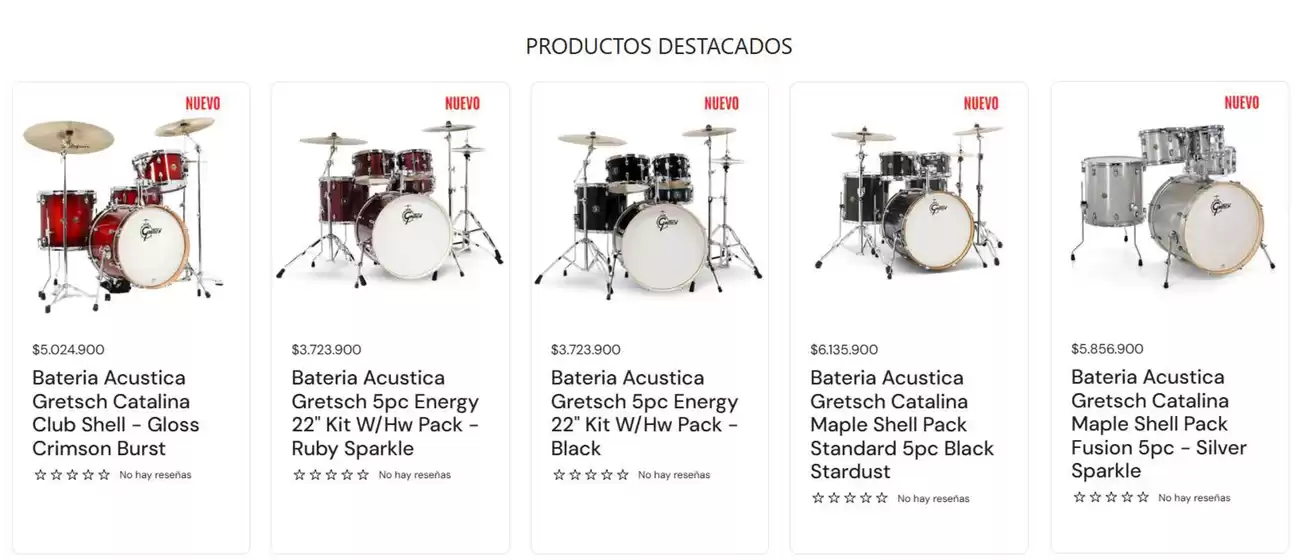1298x560 pixels.
Task: Click the Catalina Club Shell Gloss Crimson Burst title
Action: coord(116,413)
